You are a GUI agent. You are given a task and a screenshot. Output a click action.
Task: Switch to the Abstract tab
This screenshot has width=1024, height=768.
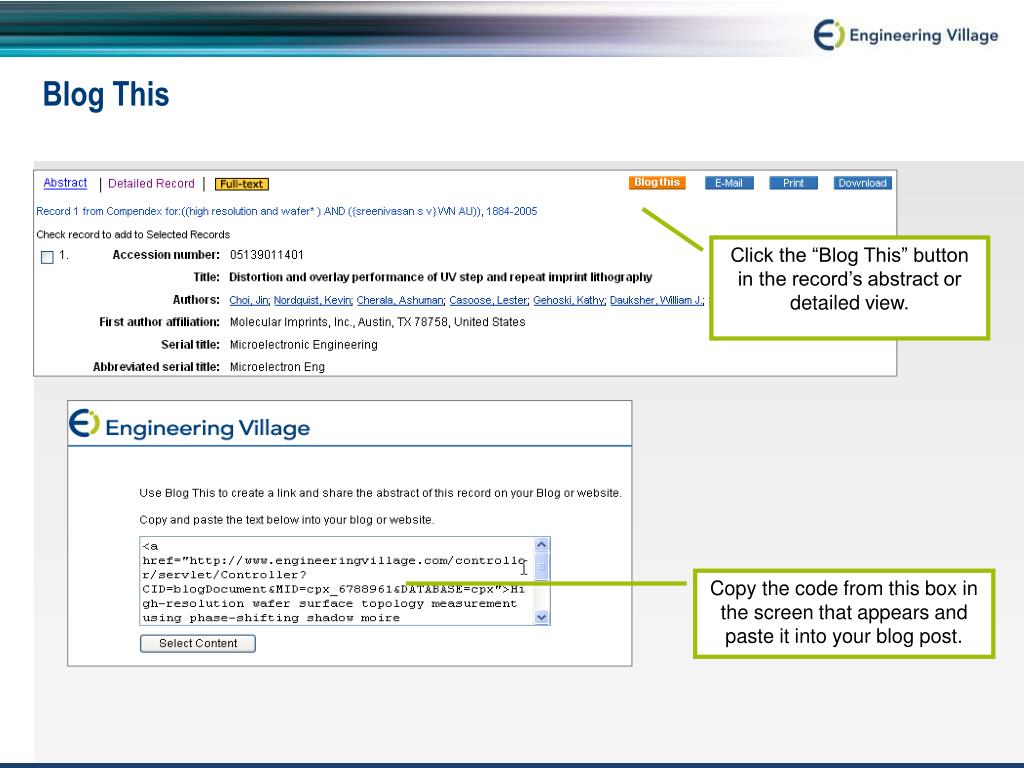[65, 183]
